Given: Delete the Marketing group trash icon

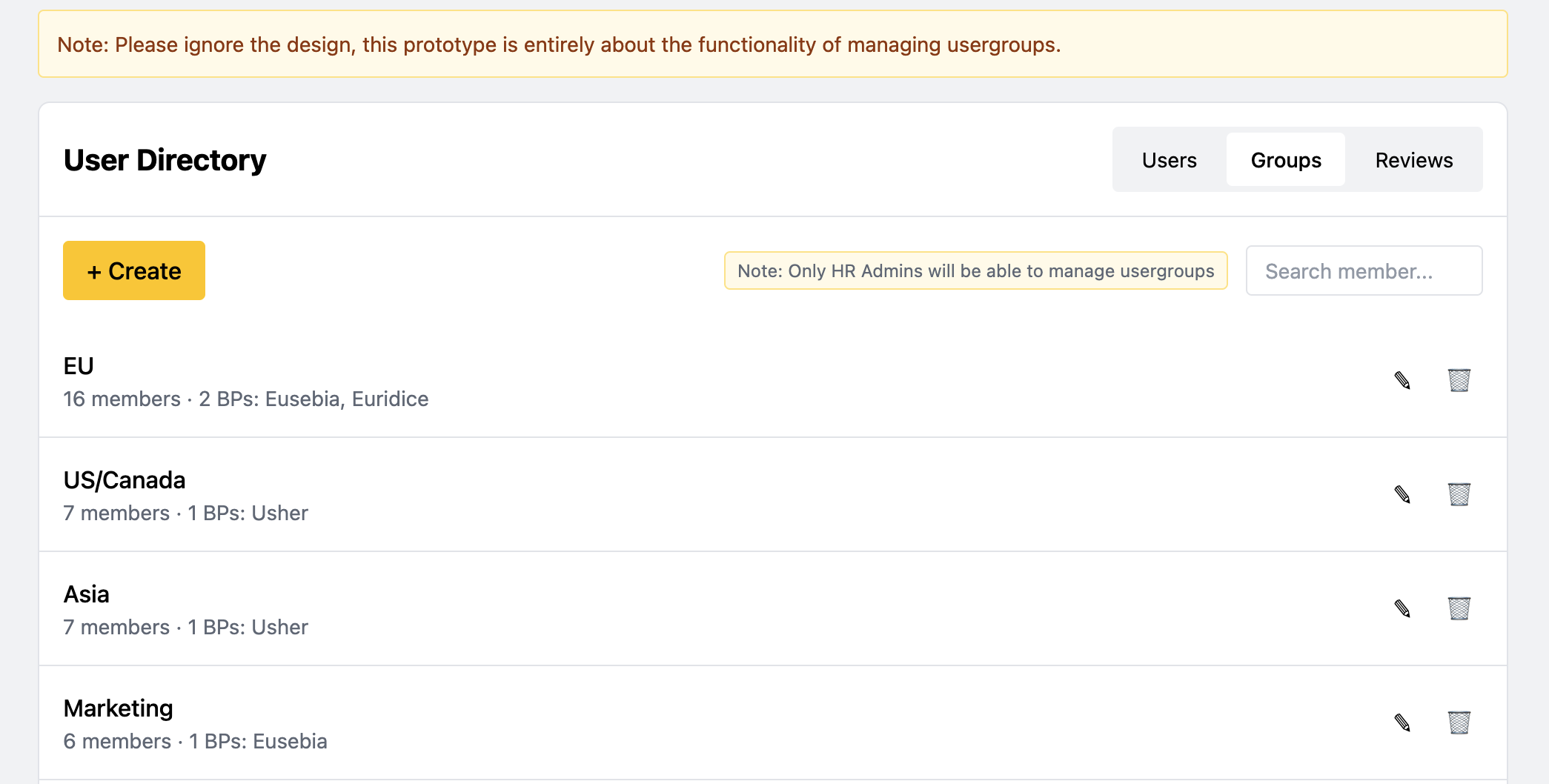Looking at the screenshot, I should click(x=1459, y=722).
